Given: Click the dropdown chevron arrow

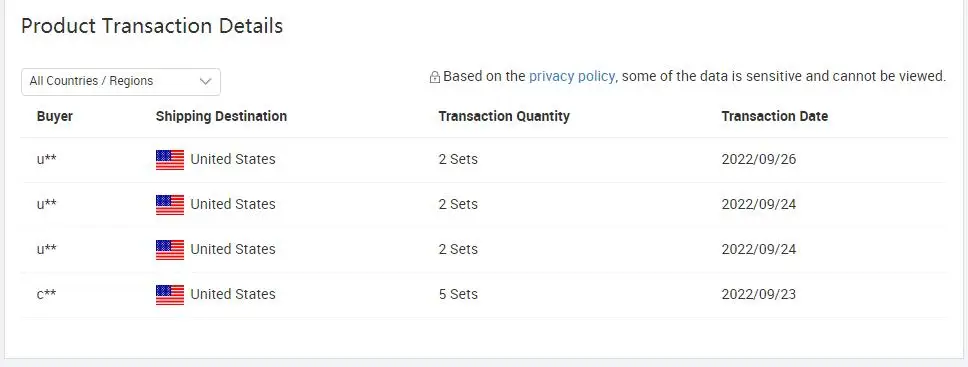Looking at the screenshot, I should point(206,82).
